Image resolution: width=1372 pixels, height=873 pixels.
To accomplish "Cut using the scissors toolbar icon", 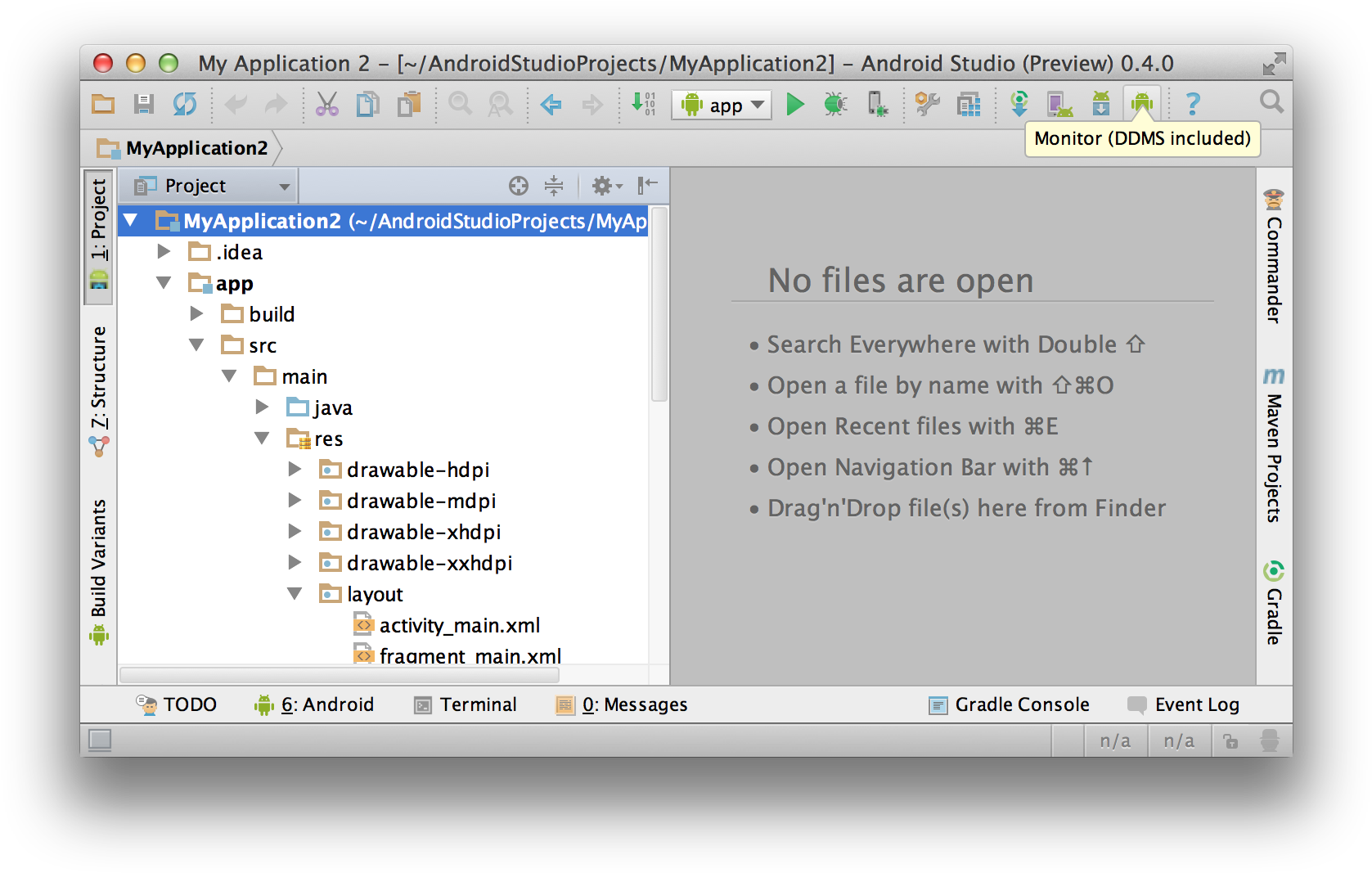I will point(326,104).
